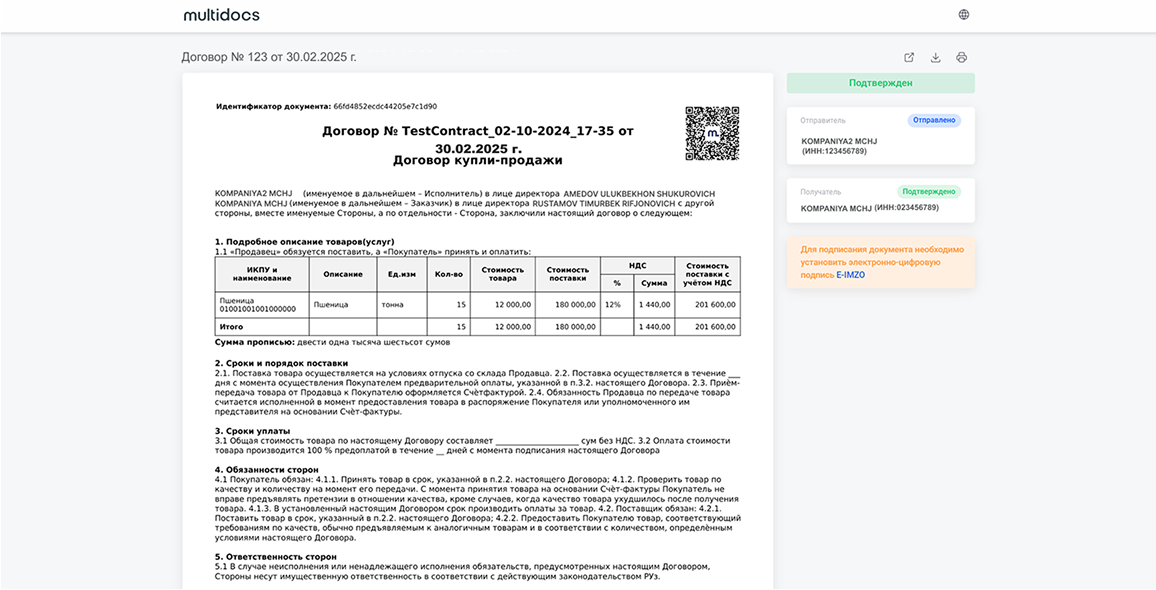Click the green Подтвержден status banner
The height and width of the screenshot is (590, 1156).
(x=880, y=83)
